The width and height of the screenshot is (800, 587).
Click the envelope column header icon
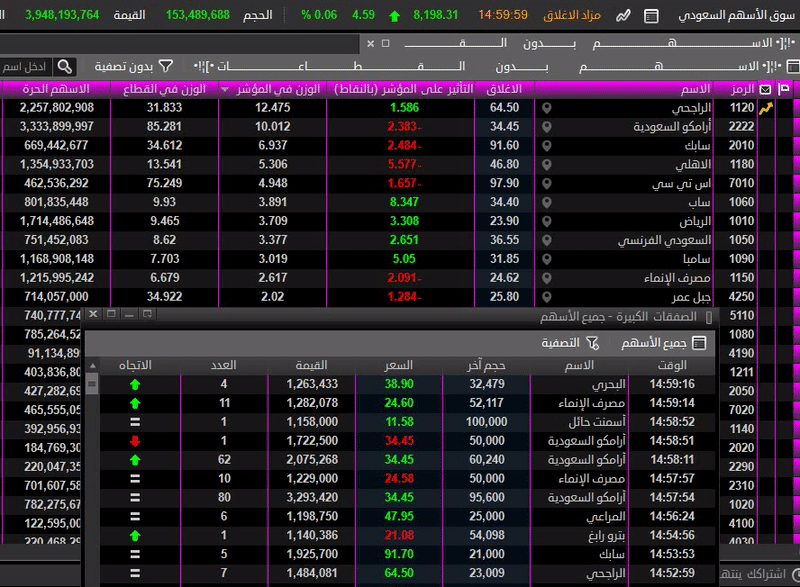pyautogui.click(x=766, y=89)
